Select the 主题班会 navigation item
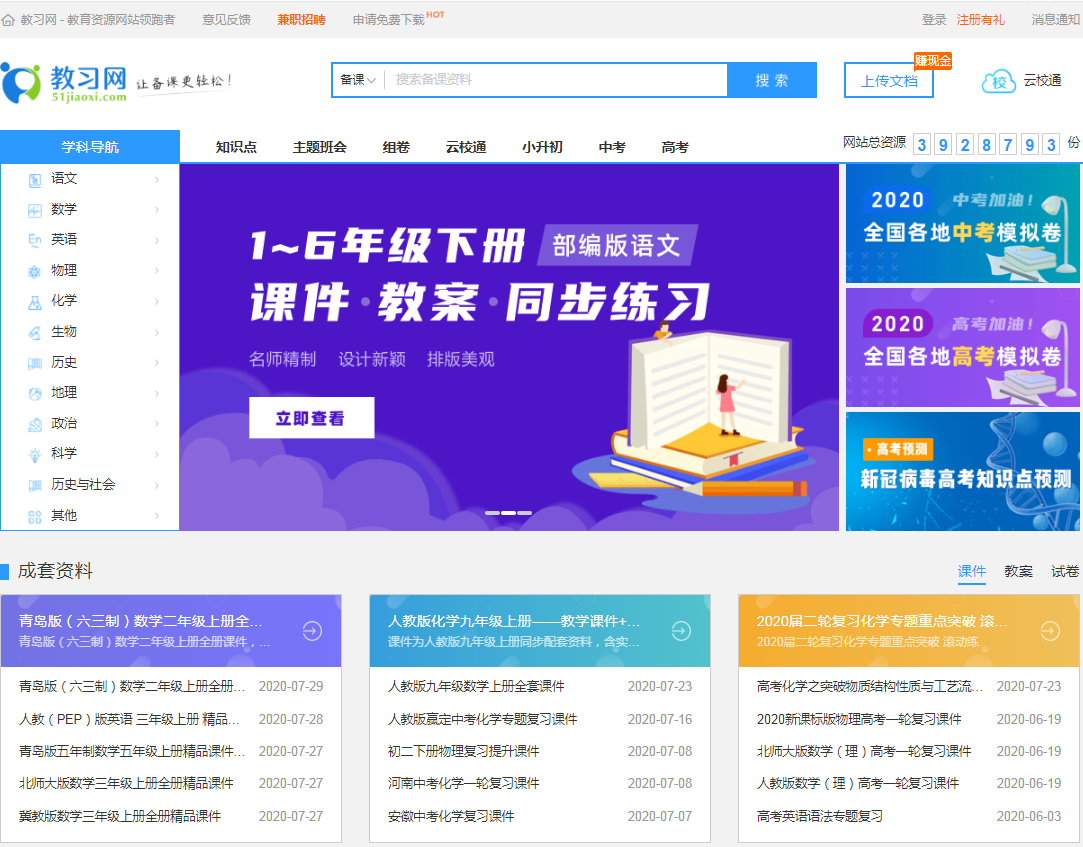The image size is (1083, 847). coord(320,147)
